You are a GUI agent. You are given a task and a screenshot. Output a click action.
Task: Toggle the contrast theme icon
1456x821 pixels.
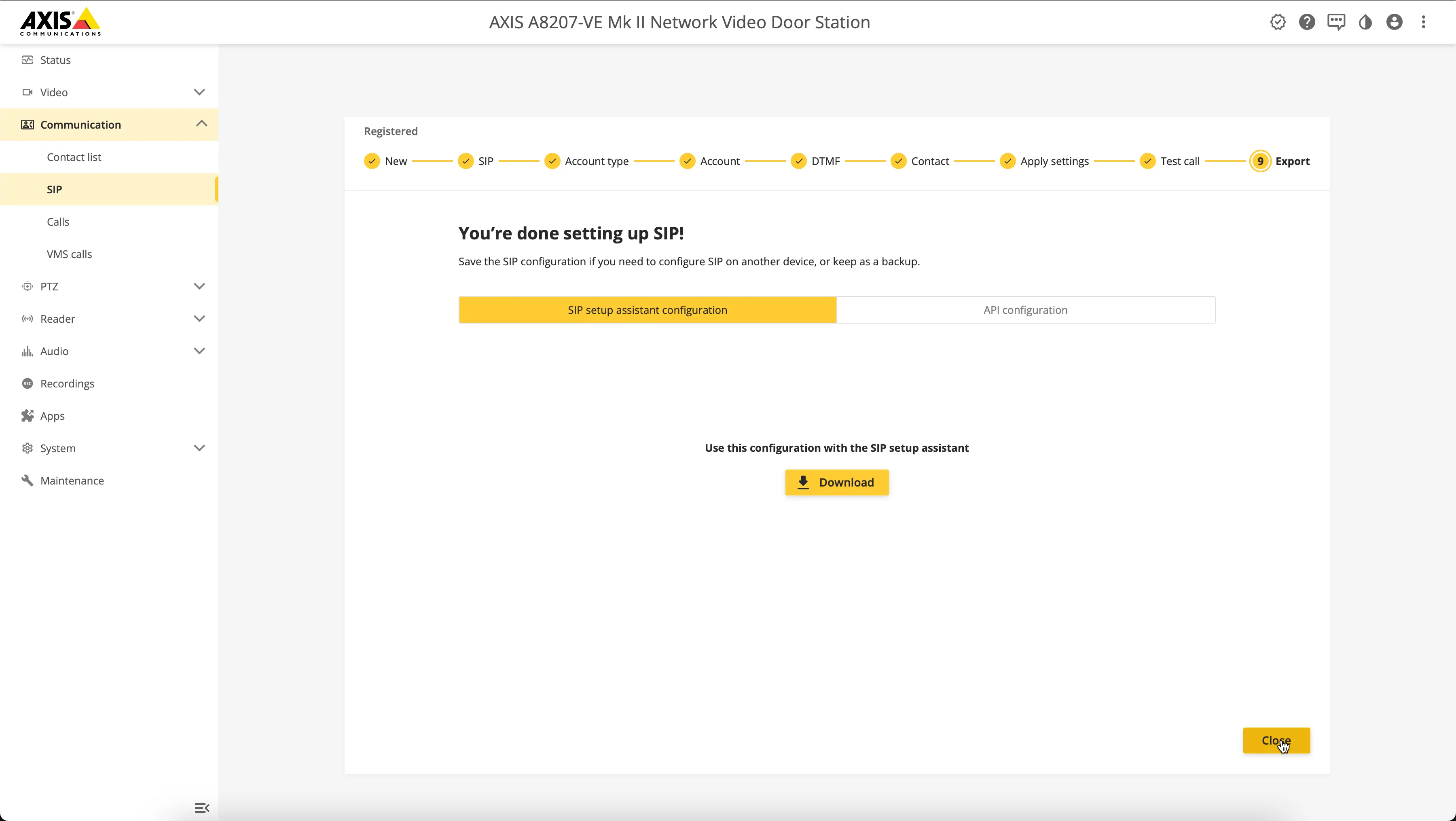coord(1365,22)
